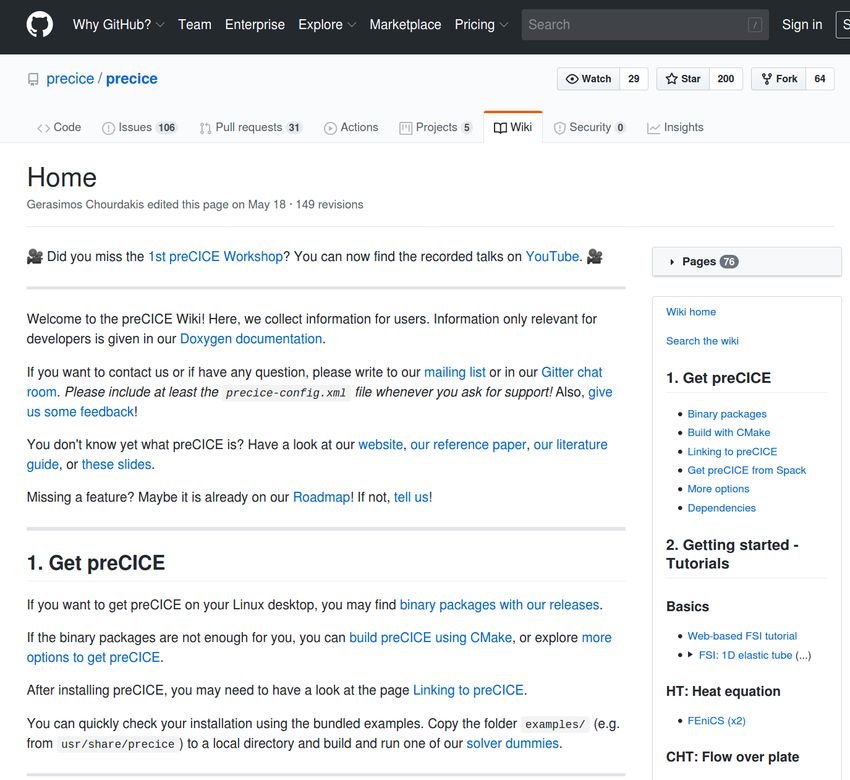
Task: Click the Watch button
Action: 588,79
